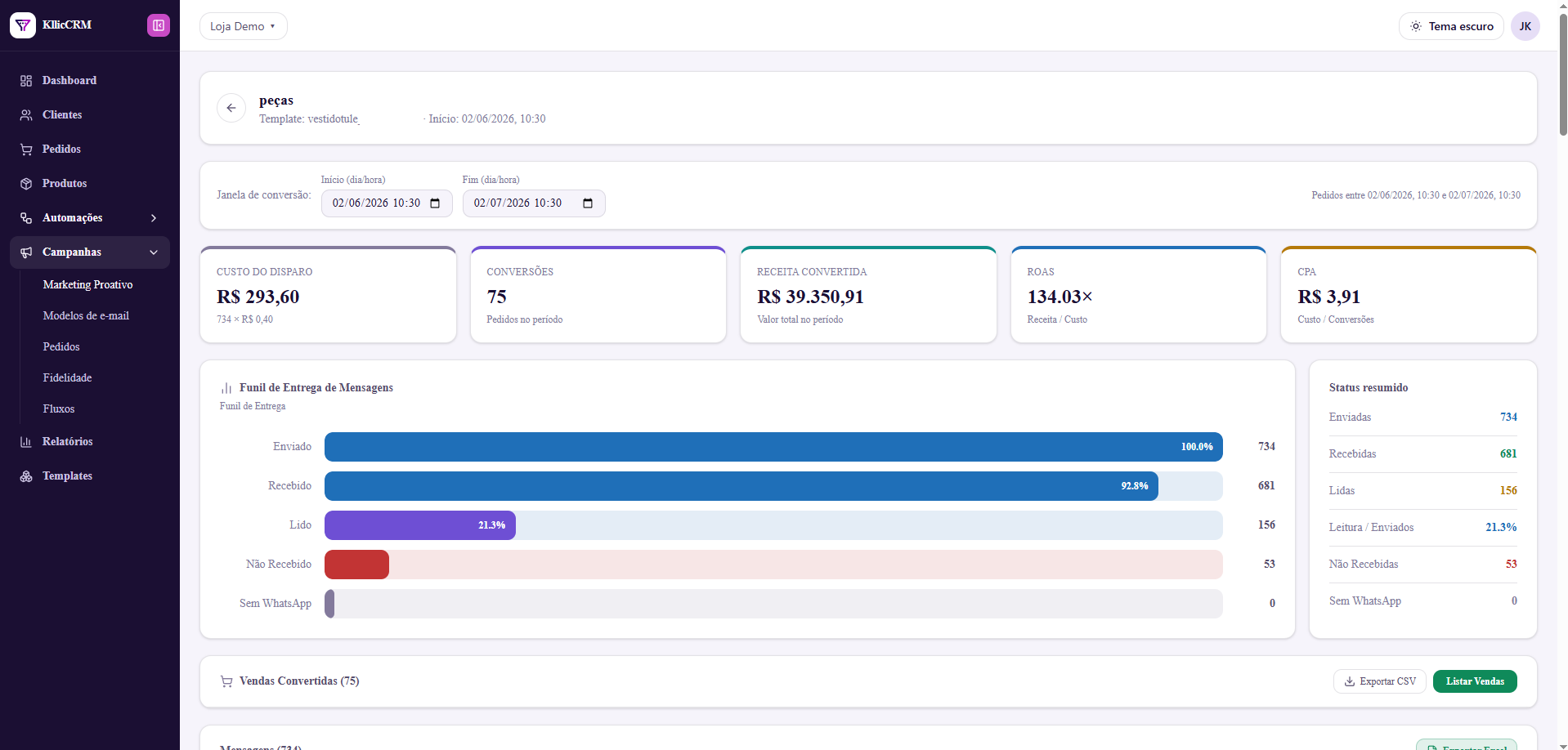Click the Início date-time input field
The width and height of the screenshot is (1568, 750).
387,203
